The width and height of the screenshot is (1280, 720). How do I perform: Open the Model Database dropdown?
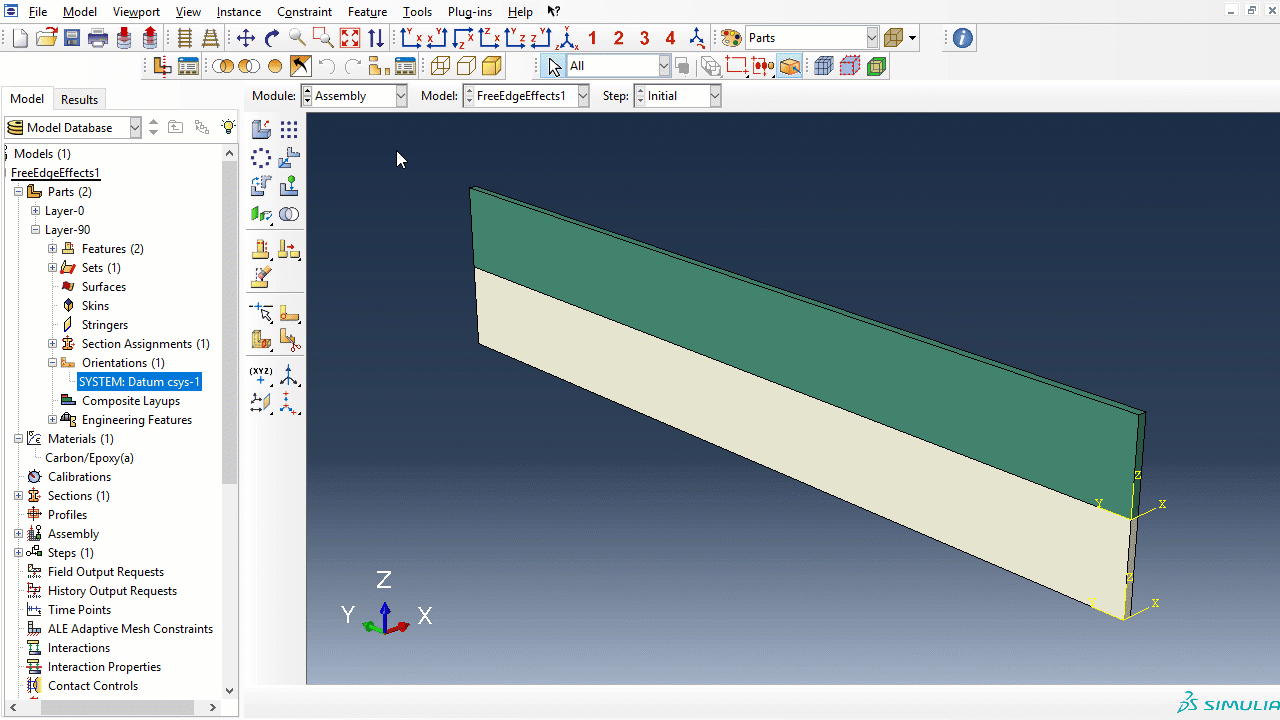[74, 127]
